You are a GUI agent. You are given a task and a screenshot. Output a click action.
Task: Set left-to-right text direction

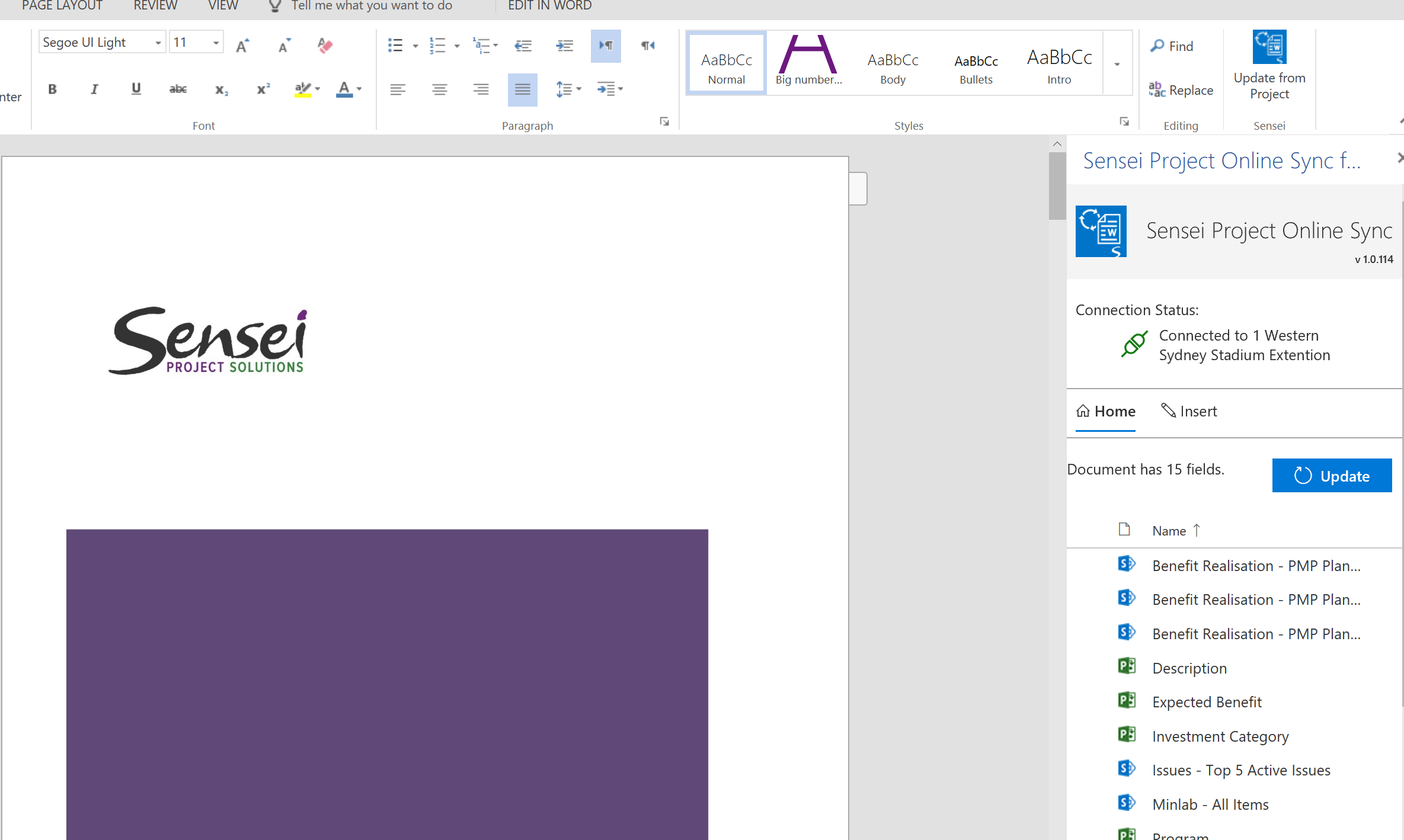coord(606,46)
